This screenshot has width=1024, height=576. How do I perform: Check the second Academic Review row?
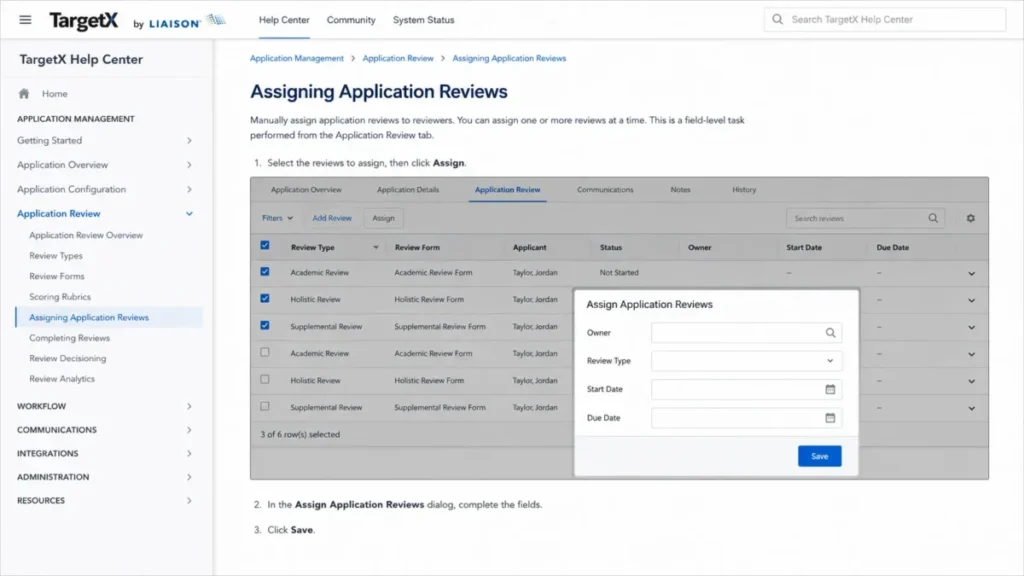click(x=264, y=352)
